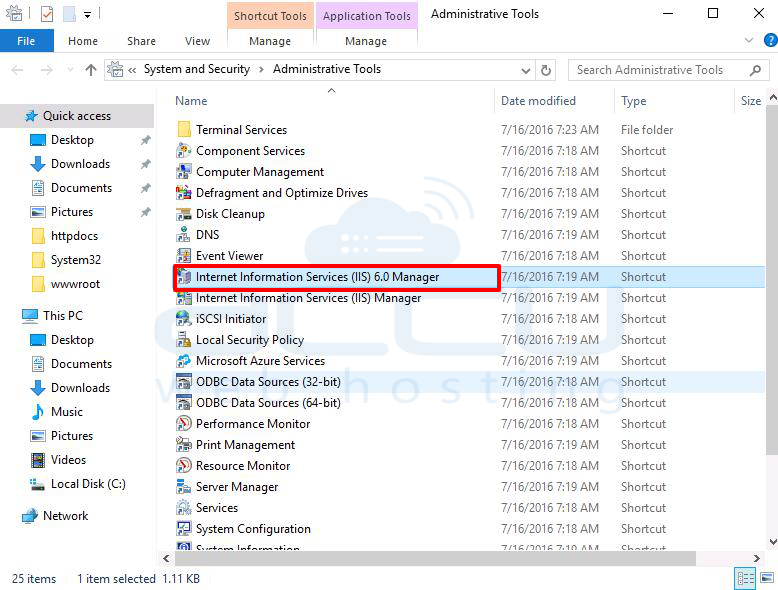Open the Manage tab under Application Tools

366,41
